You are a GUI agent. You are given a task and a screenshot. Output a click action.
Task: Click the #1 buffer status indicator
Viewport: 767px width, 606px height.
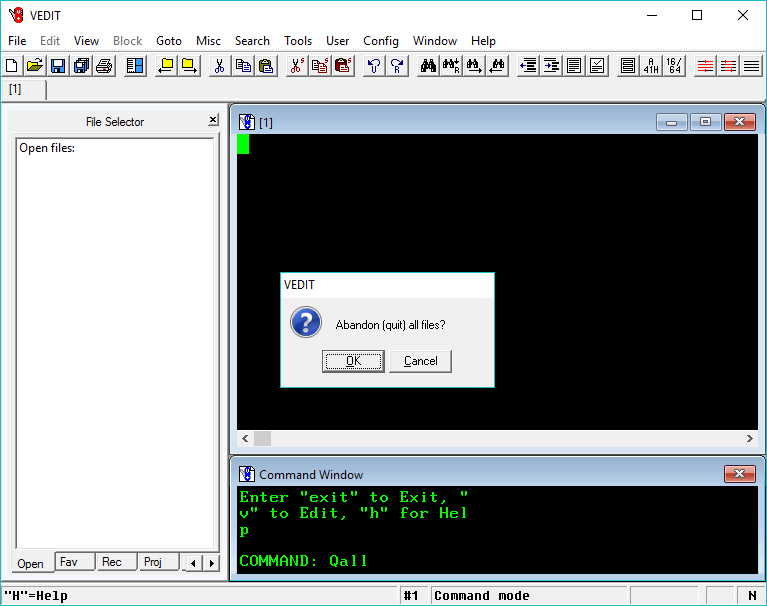[411, 596]
